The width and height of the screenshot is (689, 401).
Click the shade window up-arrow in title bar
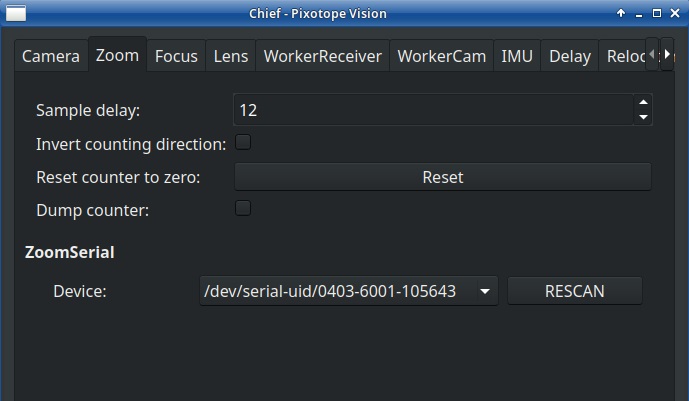[x=621, y=13]
